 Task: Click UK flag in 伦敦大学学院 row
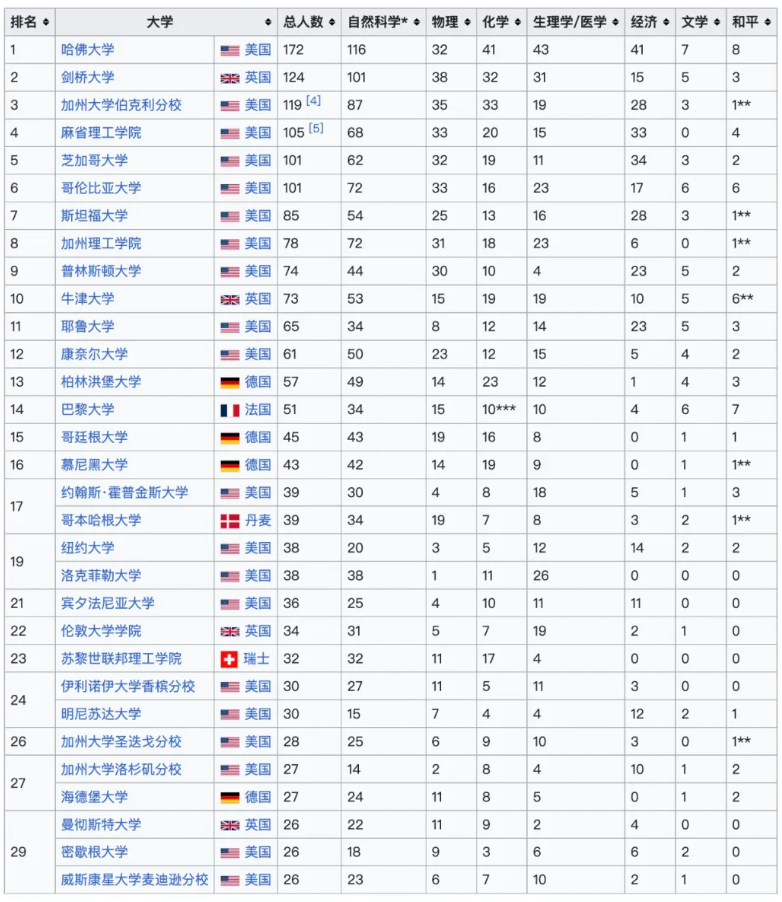point(230,632)
